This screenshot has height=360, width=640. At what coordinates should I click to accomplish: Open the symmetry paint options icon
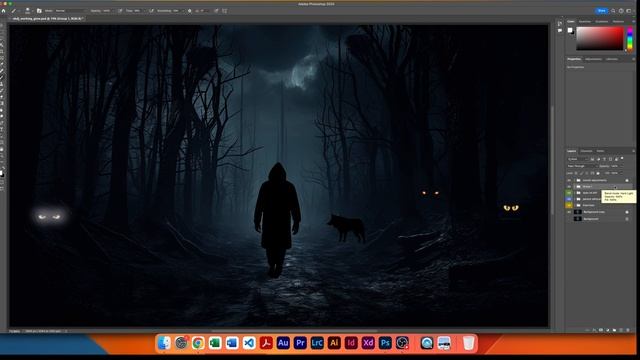(224, 11)
